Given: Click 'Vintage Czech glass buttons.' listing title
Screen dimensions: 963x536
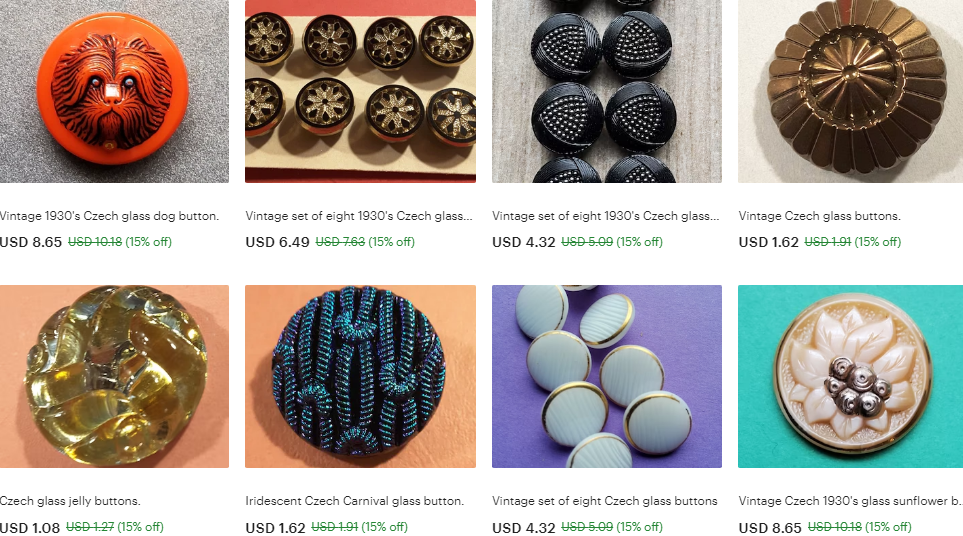Looking at the screenshot, I should pos(819,216).
